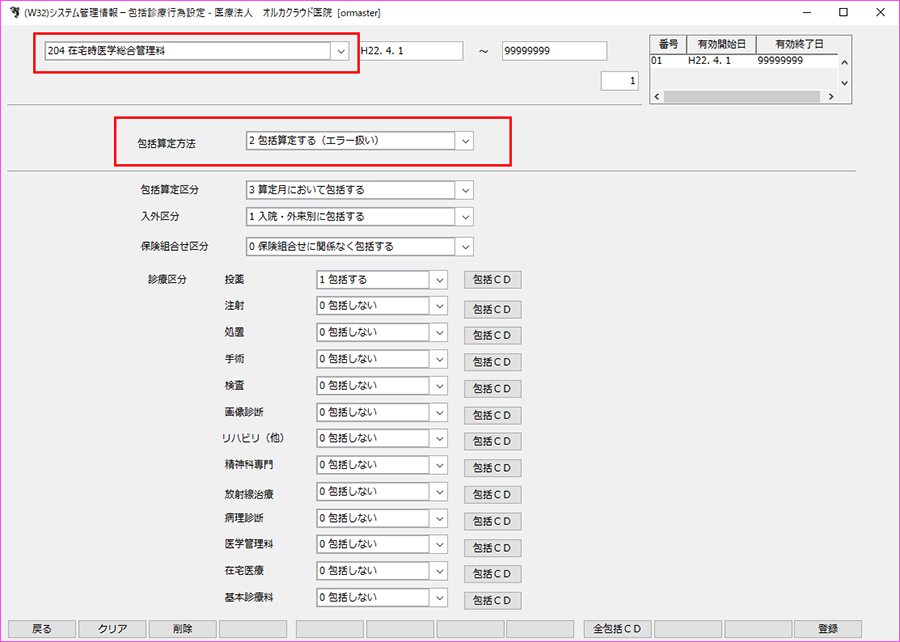Minimize the window
The width and height of the screenshot is (900, 642).
(x=807, y=12)
